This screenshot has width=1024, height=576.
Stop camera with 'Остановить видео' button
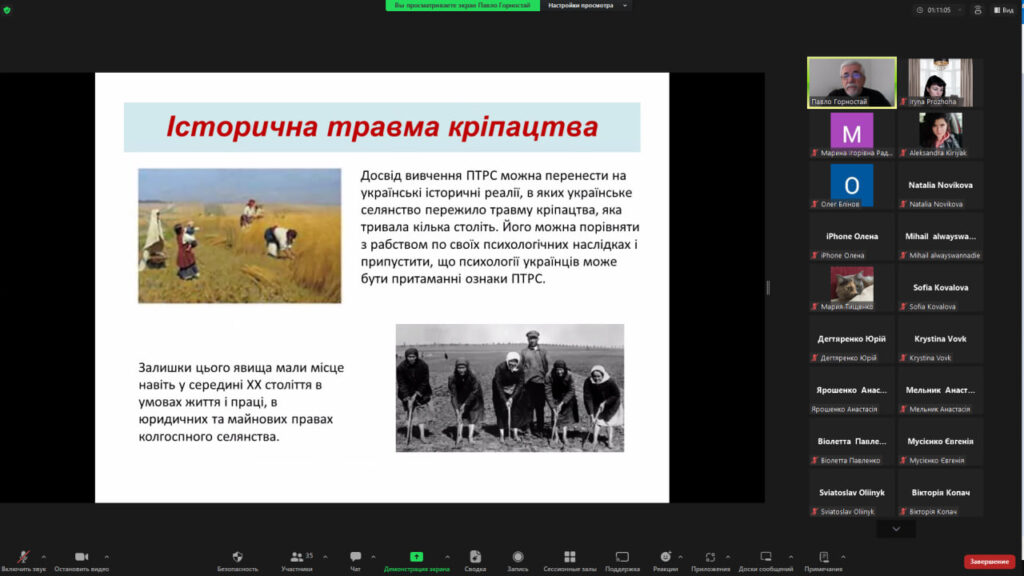pyautogui.click(x=82, y=557)
